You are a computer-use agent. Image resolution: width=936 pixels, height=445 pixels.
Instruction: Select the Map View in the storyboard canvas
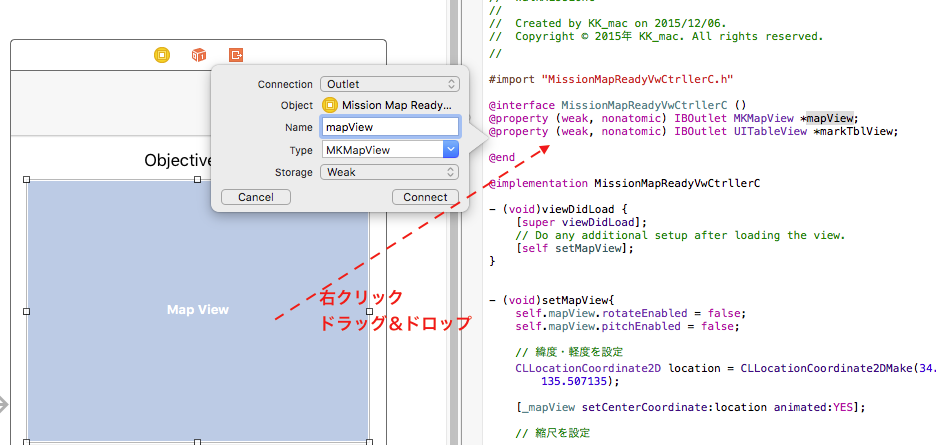[198, 310]
